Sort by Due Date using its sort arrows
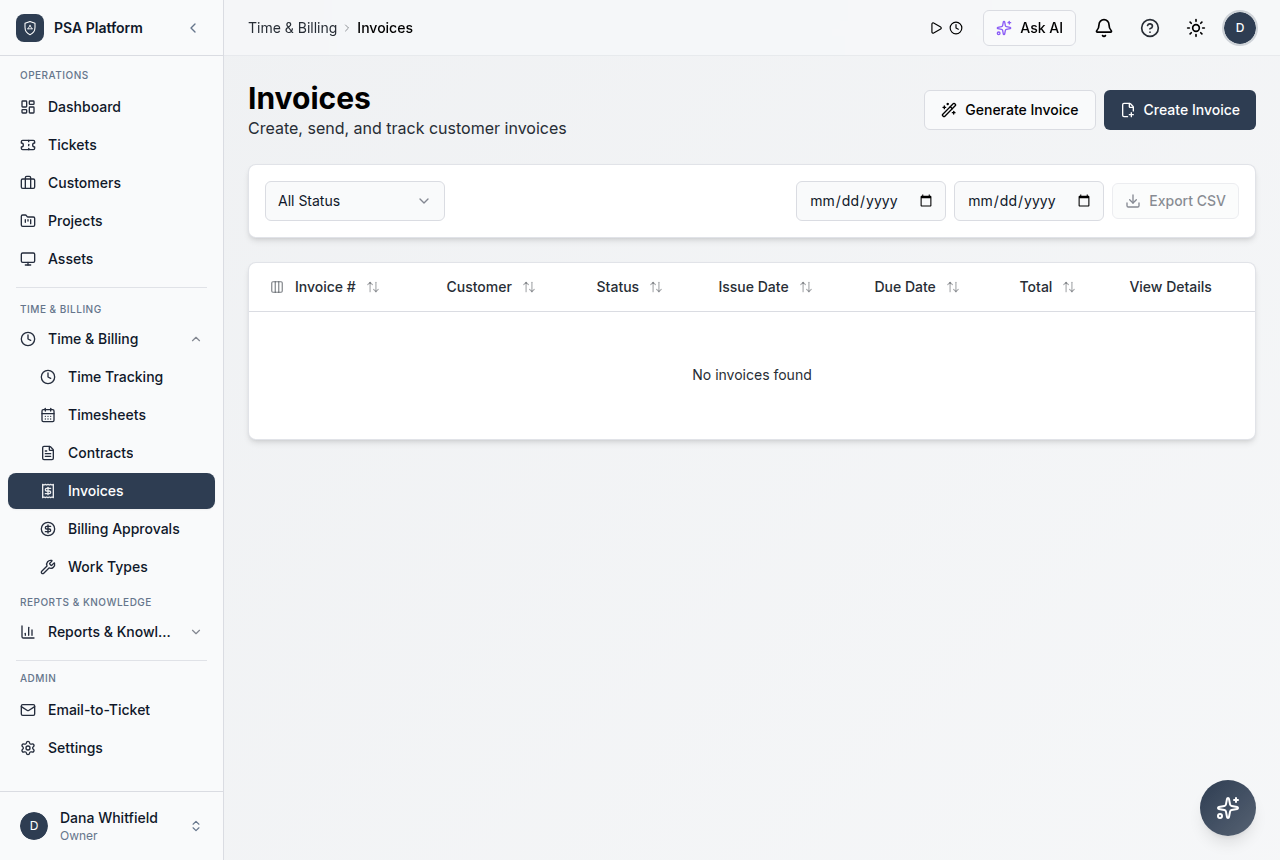1280x860 pixels. tap(953, 287)
